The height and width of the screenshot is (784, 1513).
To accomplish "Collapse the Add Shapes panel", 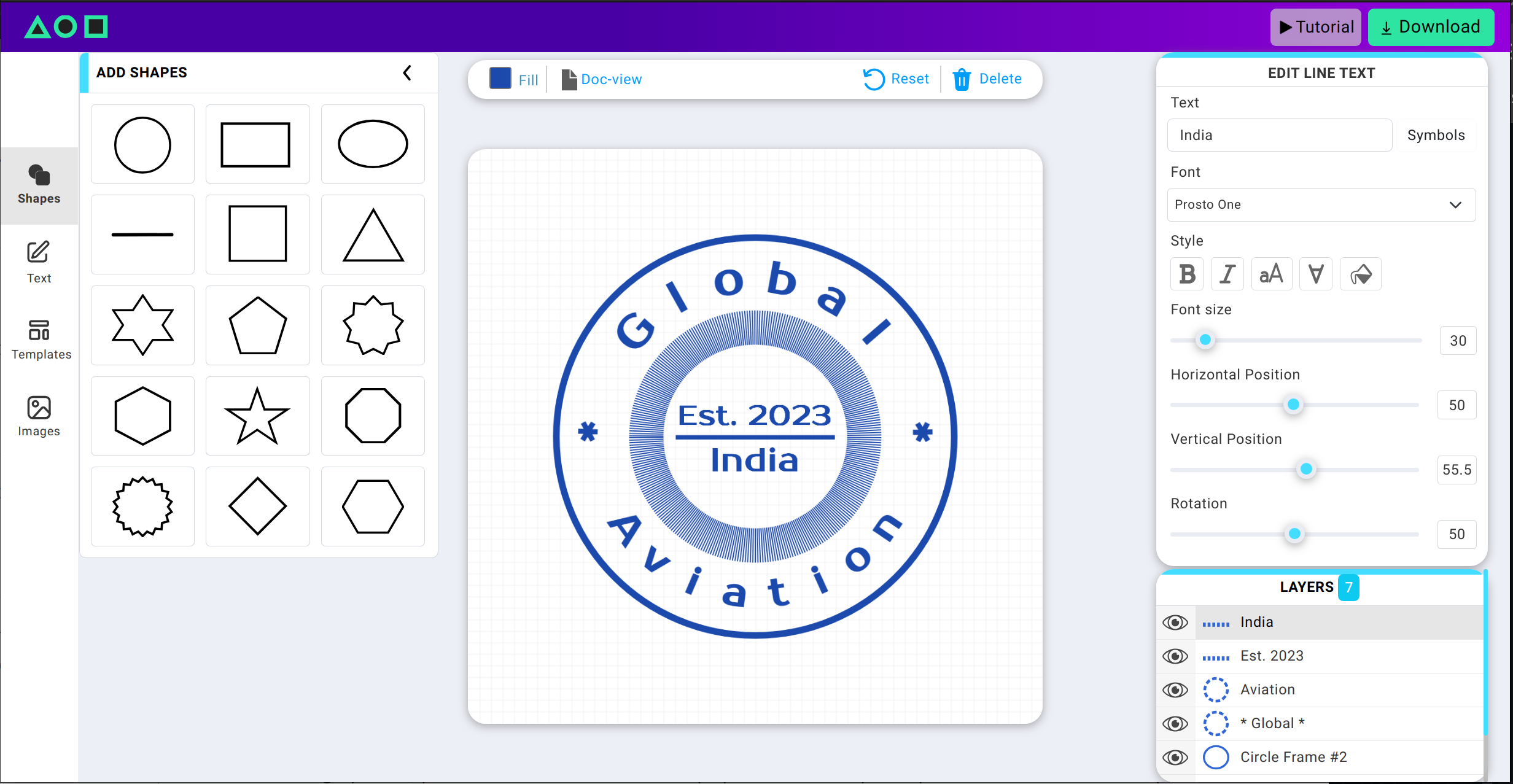I will 407,73.
